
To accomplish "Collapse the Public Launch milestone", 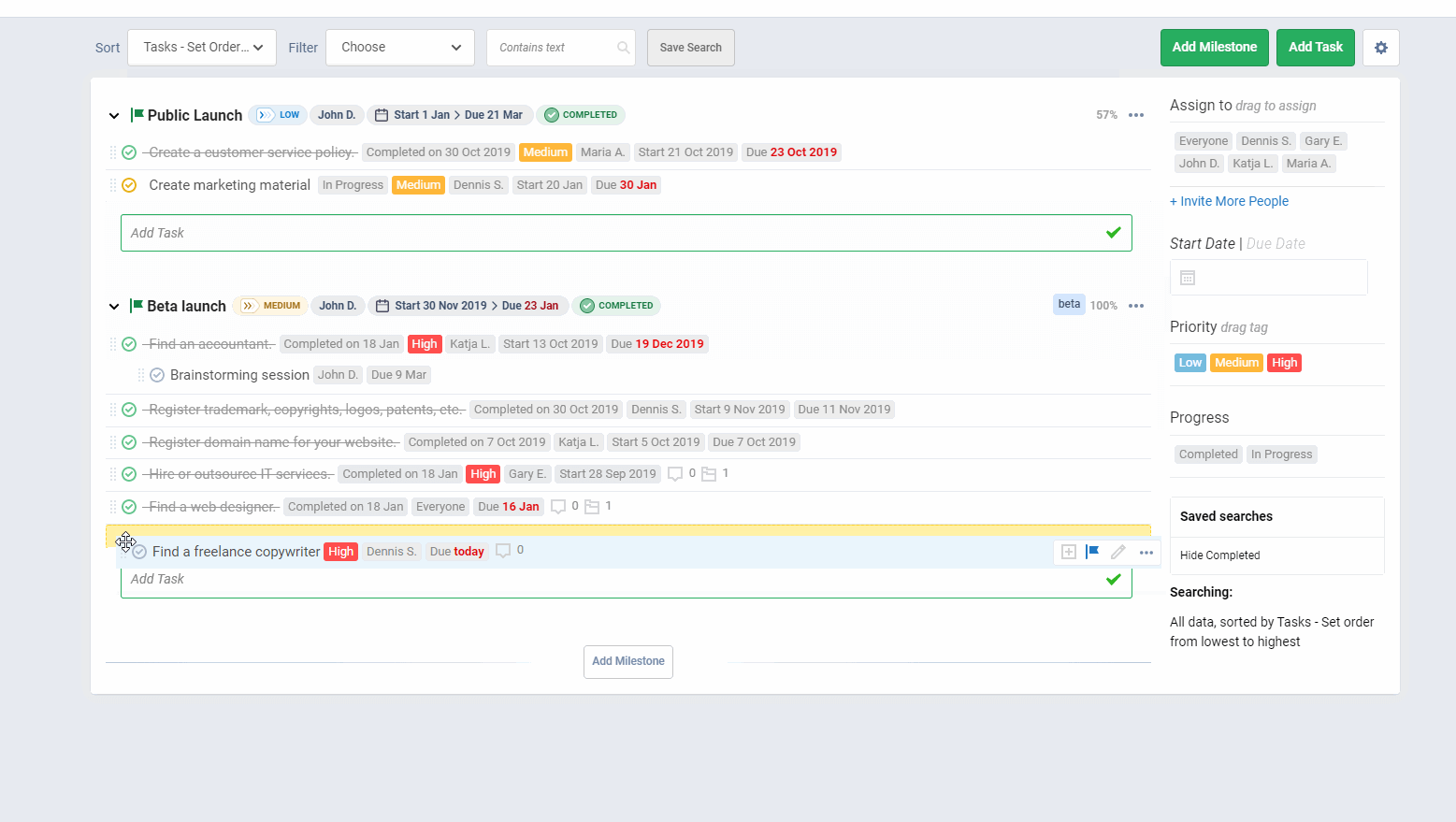I will tap(114, 116).
